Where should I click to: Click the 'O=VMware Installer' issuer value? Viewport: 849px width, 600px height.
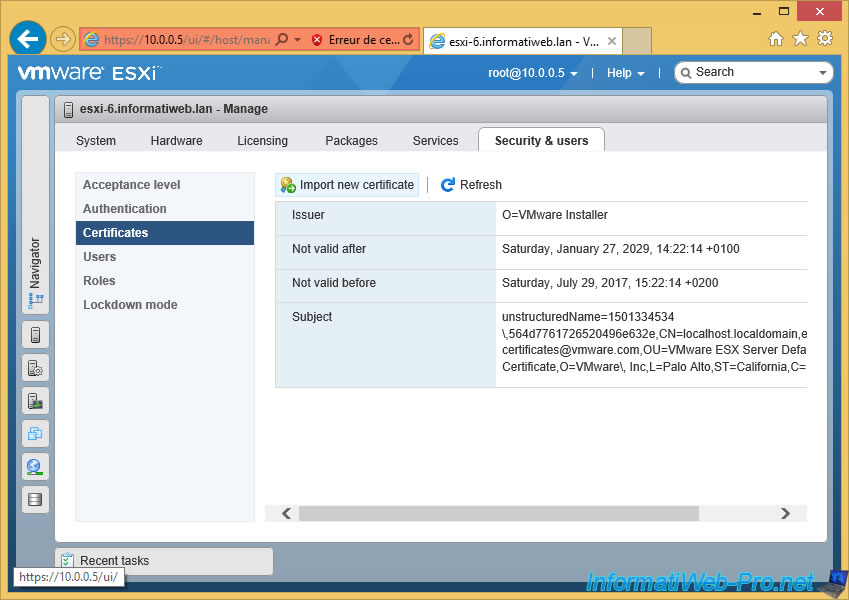pyautogui.click(x=554, y=215)
